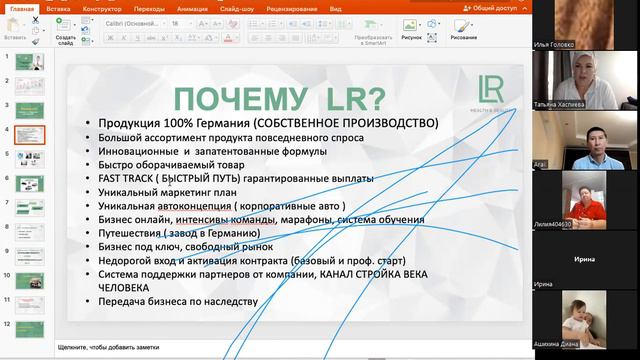Select slide 12 thumbnail
The image size is (640, 360).
click(30, 330)
